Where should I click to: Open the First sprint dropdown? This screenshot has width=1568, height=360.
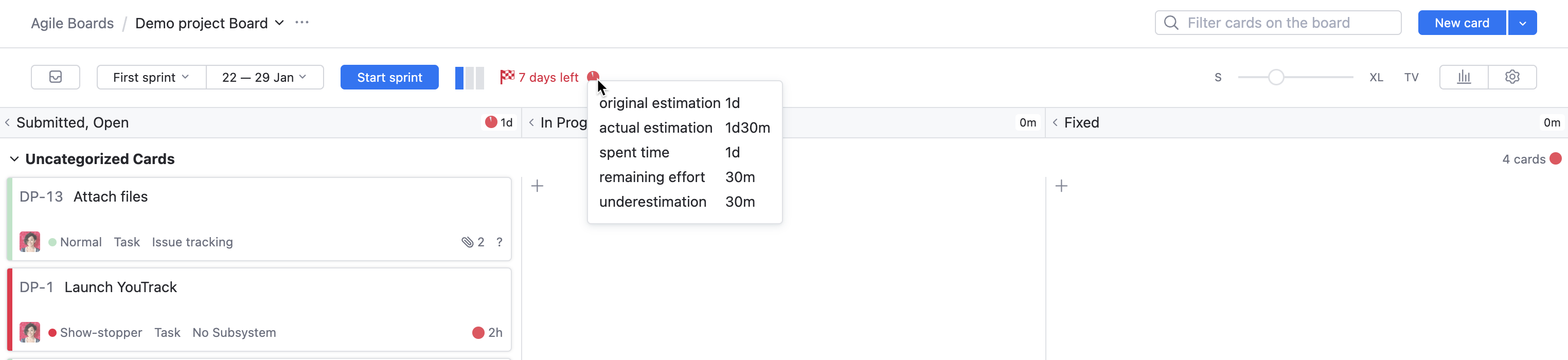point(151,77)
